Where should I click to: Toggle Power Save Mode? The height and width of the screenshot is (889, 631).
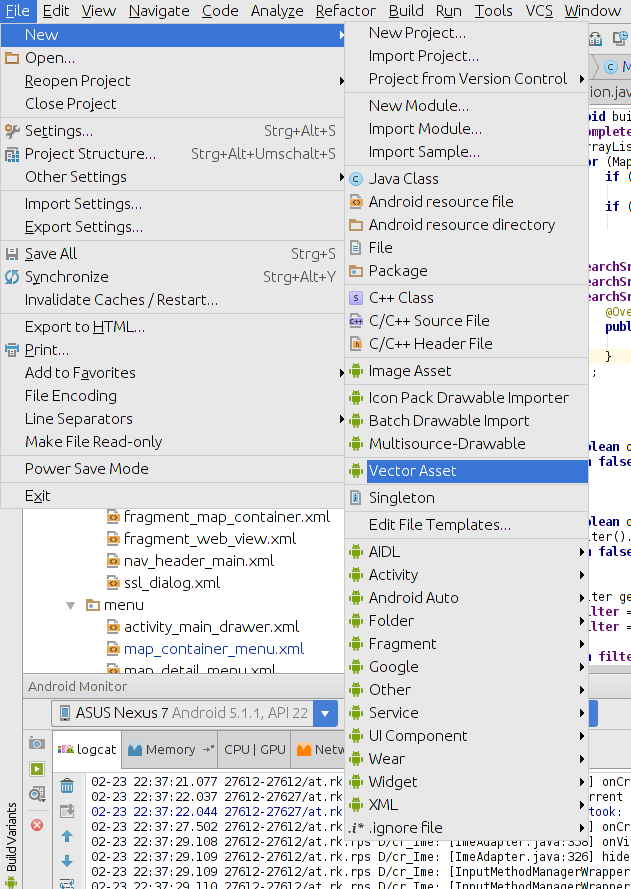click(86, 469)
